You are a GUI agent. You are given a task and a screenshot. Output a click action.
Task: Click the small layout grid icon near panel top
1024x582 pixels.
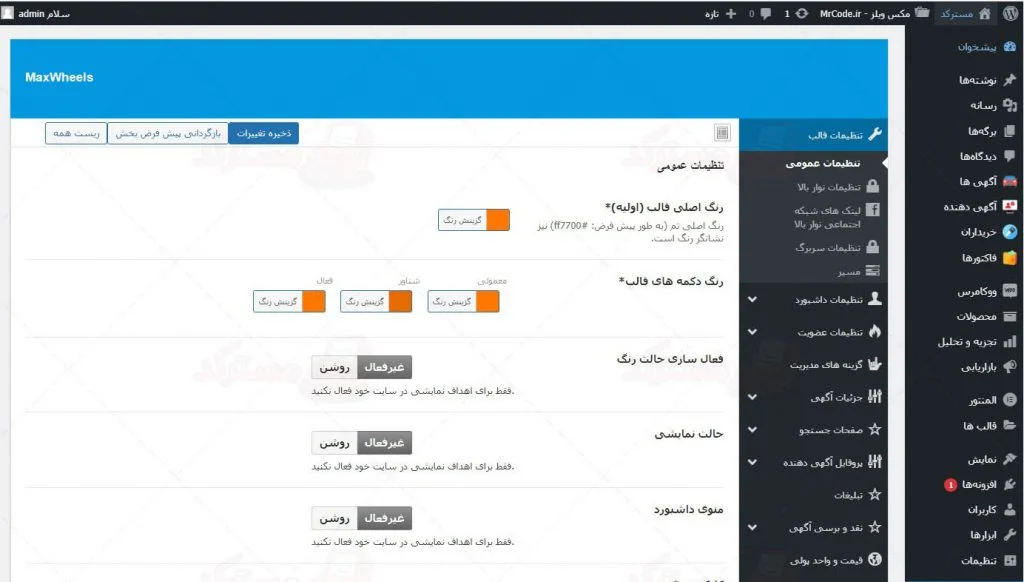click(x=720, y=131)
